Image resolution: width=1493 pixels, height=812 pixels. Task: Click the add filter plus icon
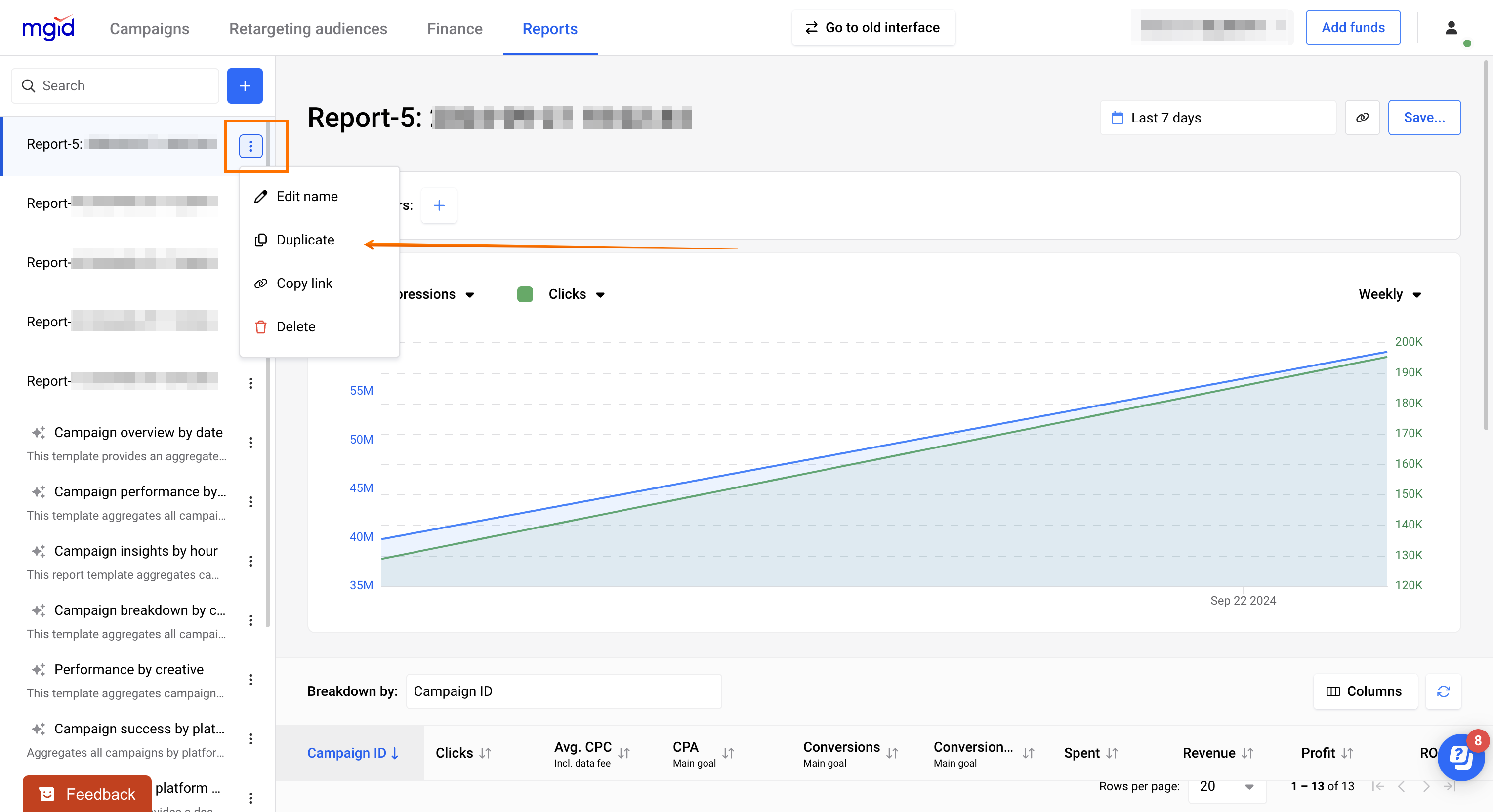point(439,205)
